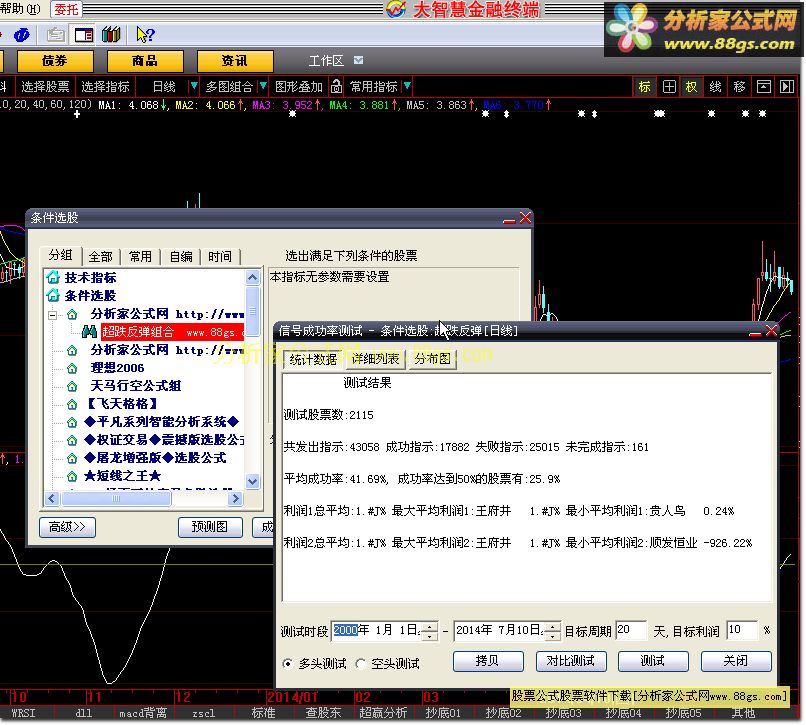Click the 选择股票 toolbar item

[45, 86]
